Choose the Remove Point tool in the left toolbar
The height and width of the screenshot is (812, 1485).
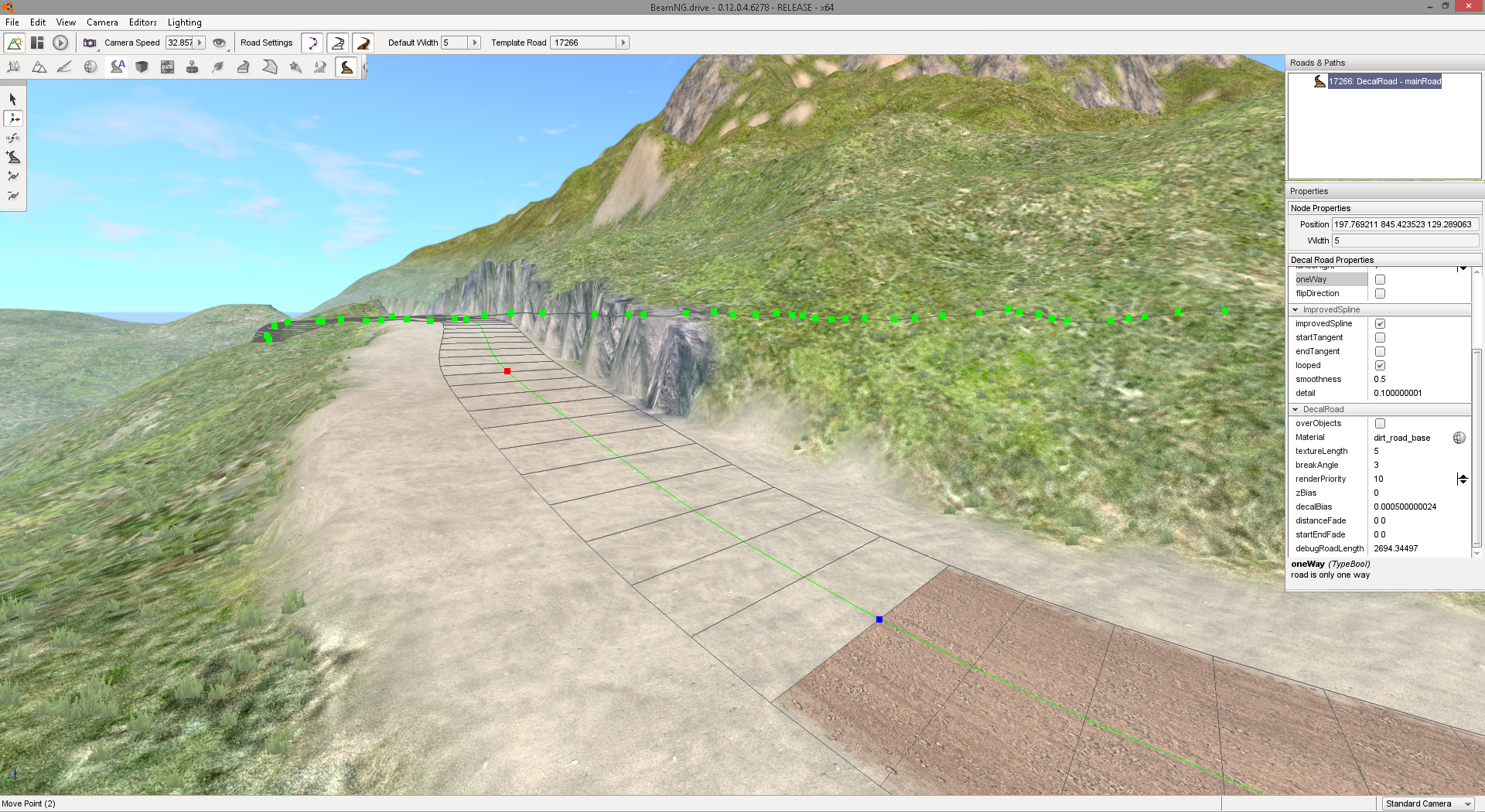[13, 196]
